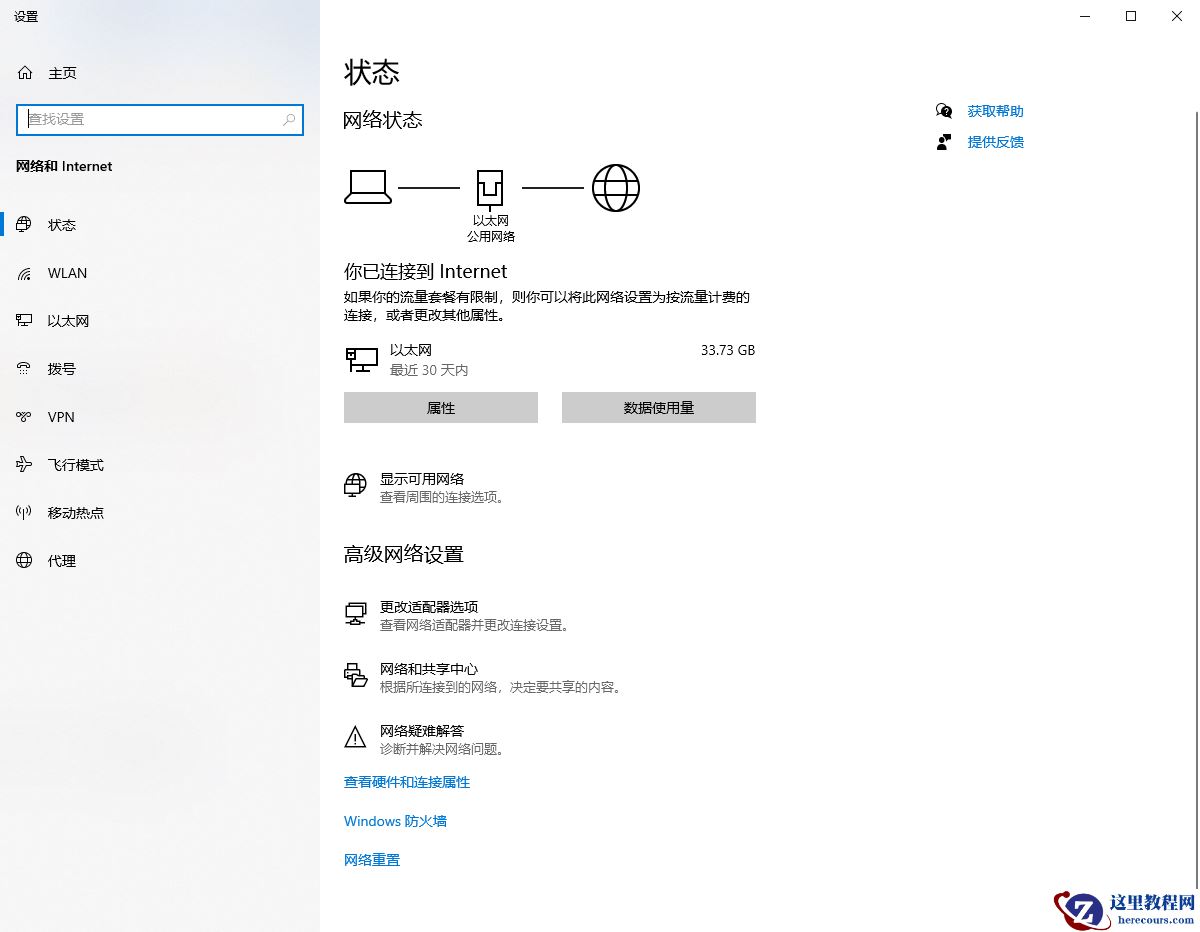Click the 显示可用网络 globe icon
1200x932 pixels.
coord(355,486)
